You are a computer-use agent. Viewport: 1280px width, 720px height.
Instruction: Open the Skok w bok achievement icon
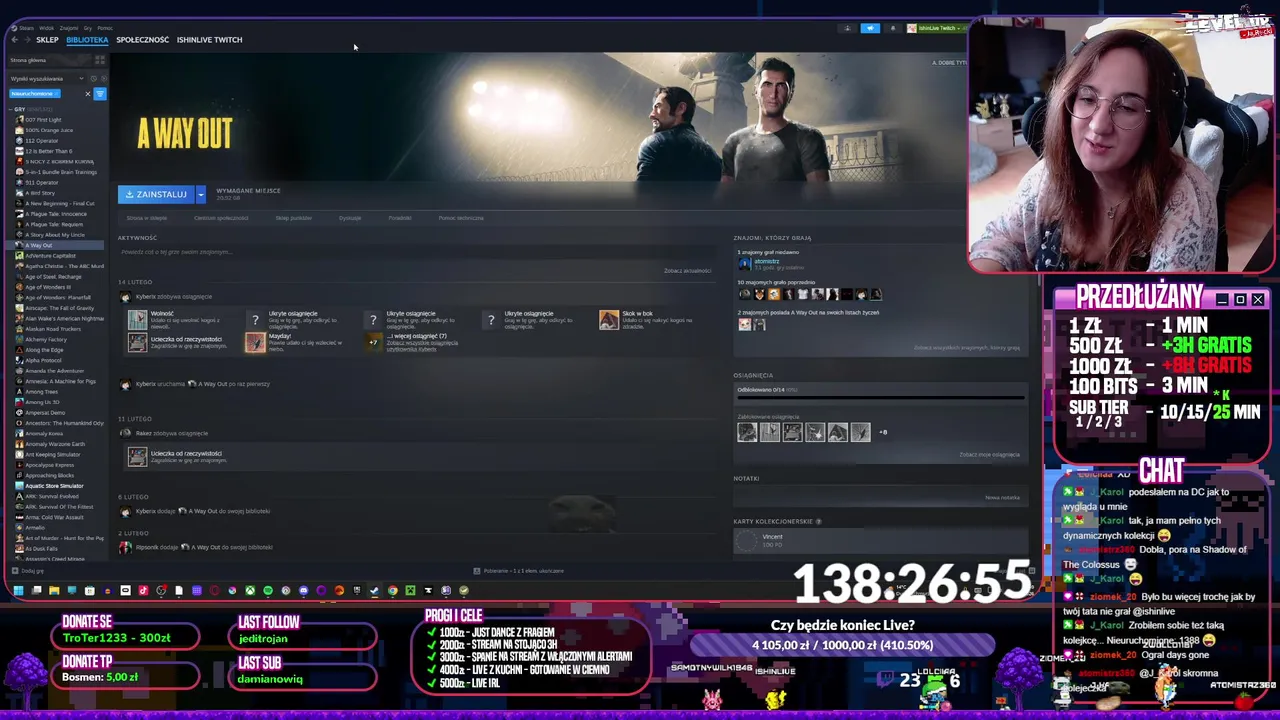(x=609, y=320)
